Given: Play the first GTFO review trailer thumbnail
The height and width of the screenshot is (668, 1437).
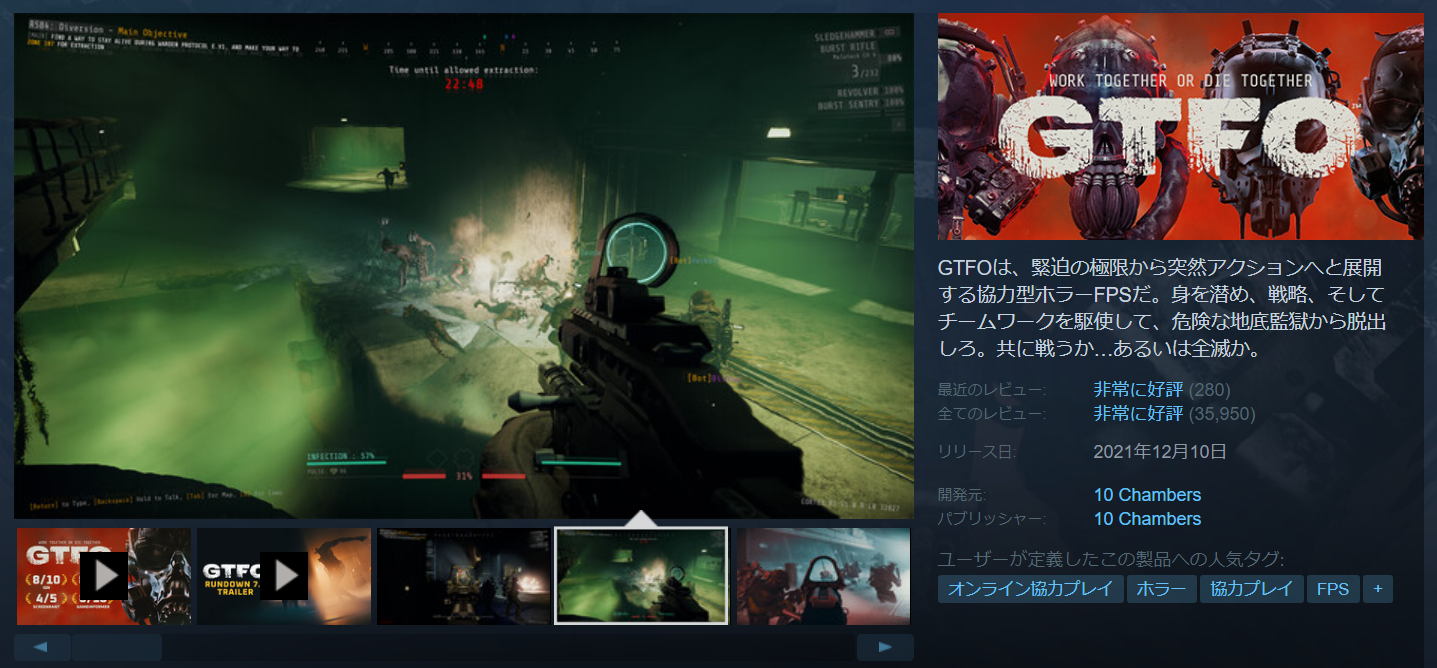Looking at the screenshot, I should (103, 576).
